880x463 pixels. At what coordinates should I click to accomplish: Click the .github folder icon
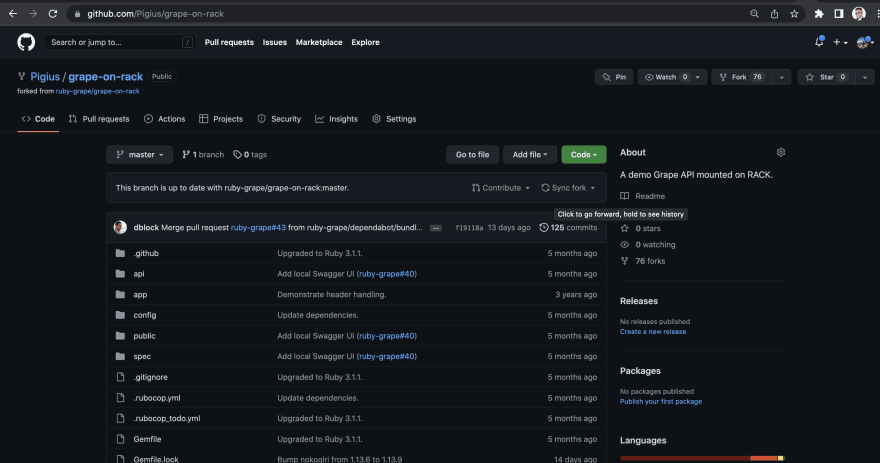point(120,253)
